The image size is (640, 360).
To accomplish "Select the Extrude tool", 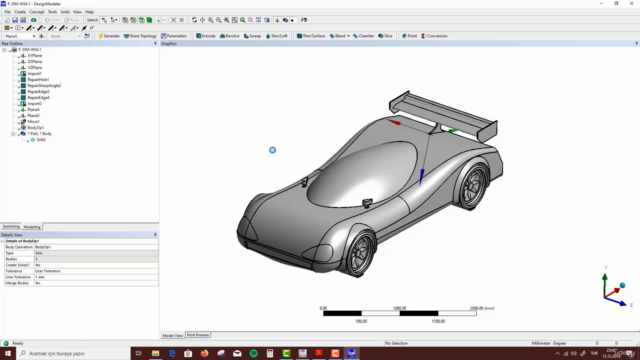I will point(206,36).
